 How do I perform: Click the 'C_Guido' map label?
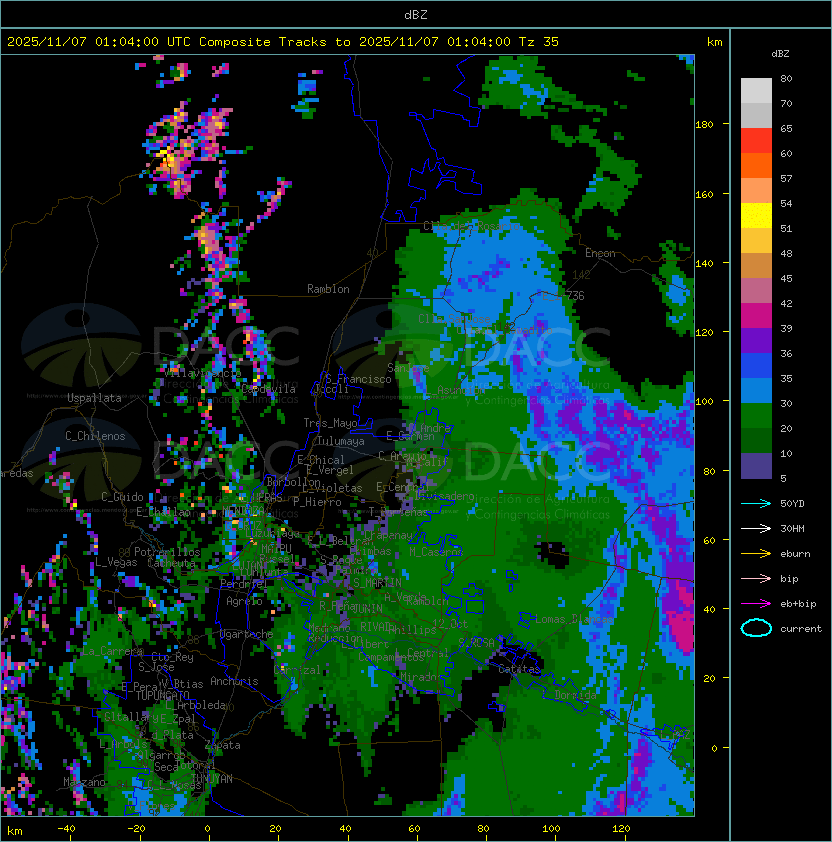pos(122,497)
